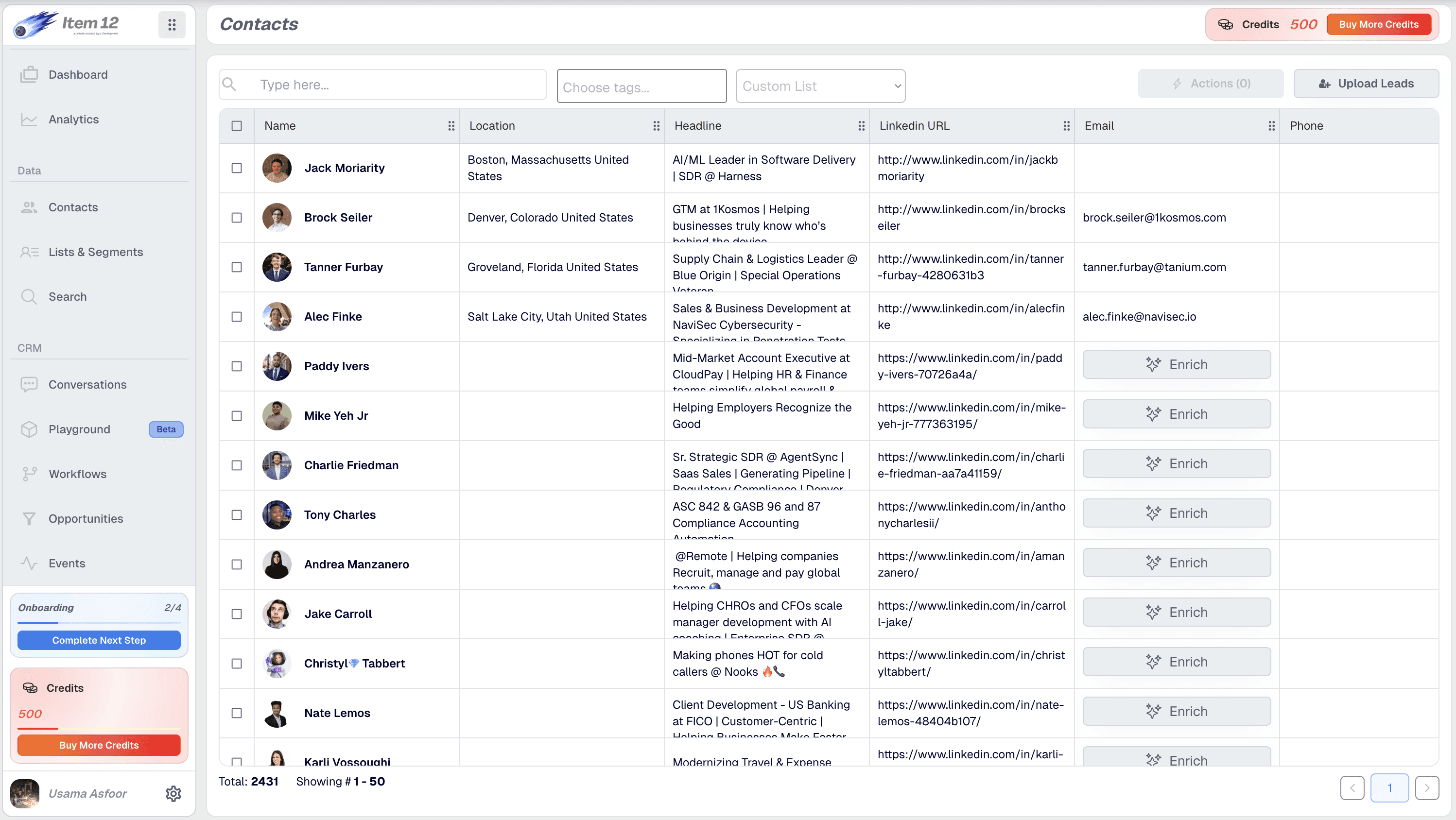View the Opportunities page
Image resolution: width=1456 pixels, height=820 pixels.
[86, 518]
